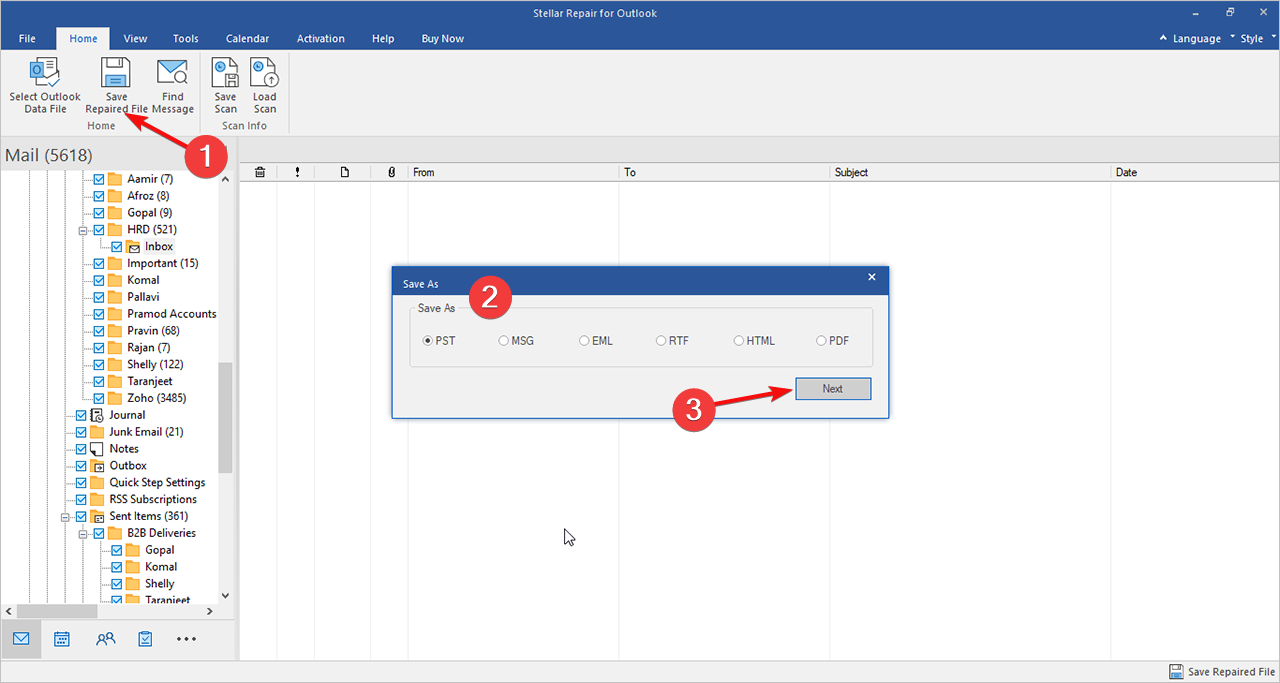Sort by the Subject column header
This screenshot has width=1280, height=683.
point(970,172)
